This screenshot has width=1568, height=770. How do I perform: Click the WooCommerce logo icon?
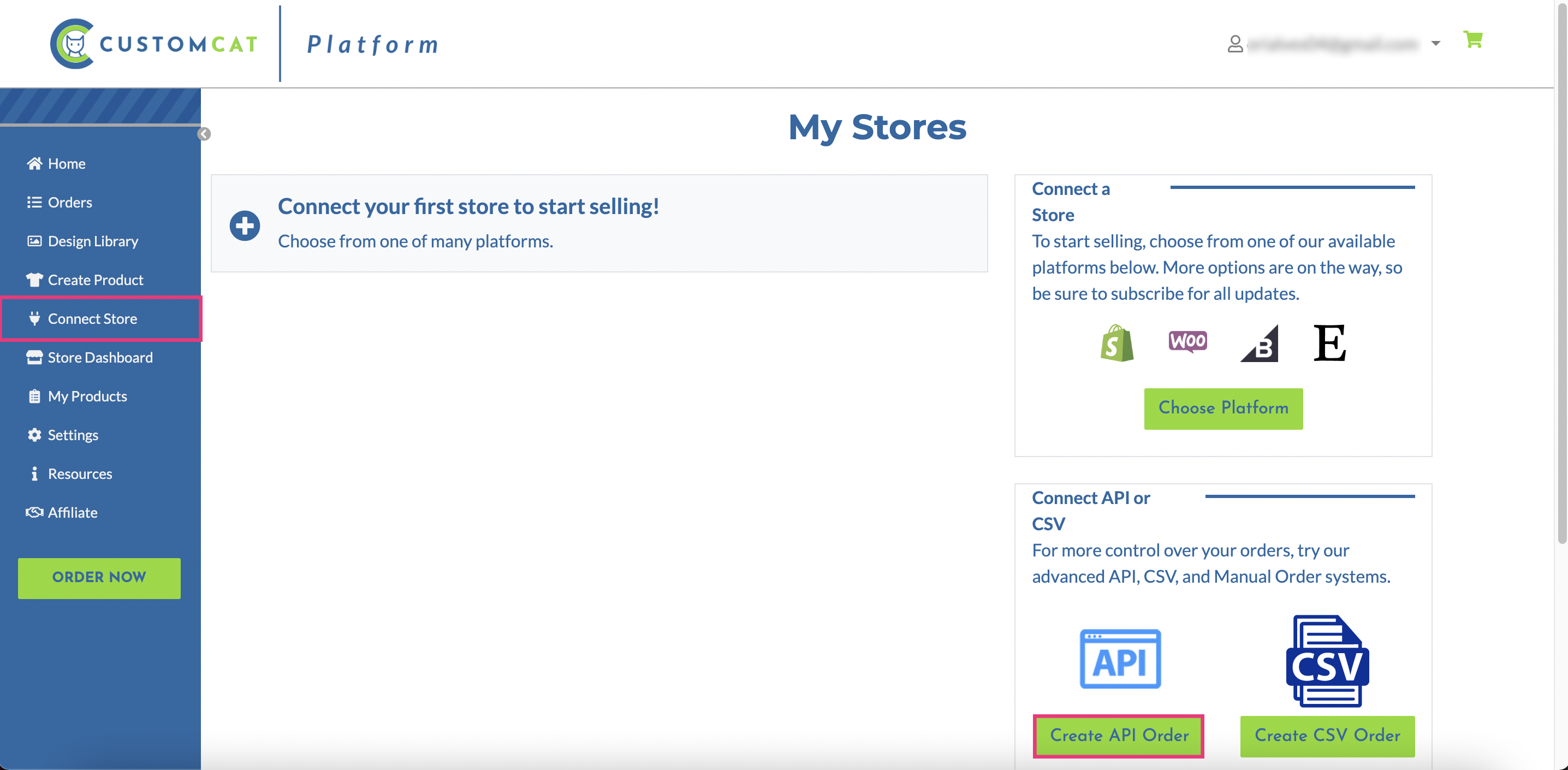click(1187, 341)
